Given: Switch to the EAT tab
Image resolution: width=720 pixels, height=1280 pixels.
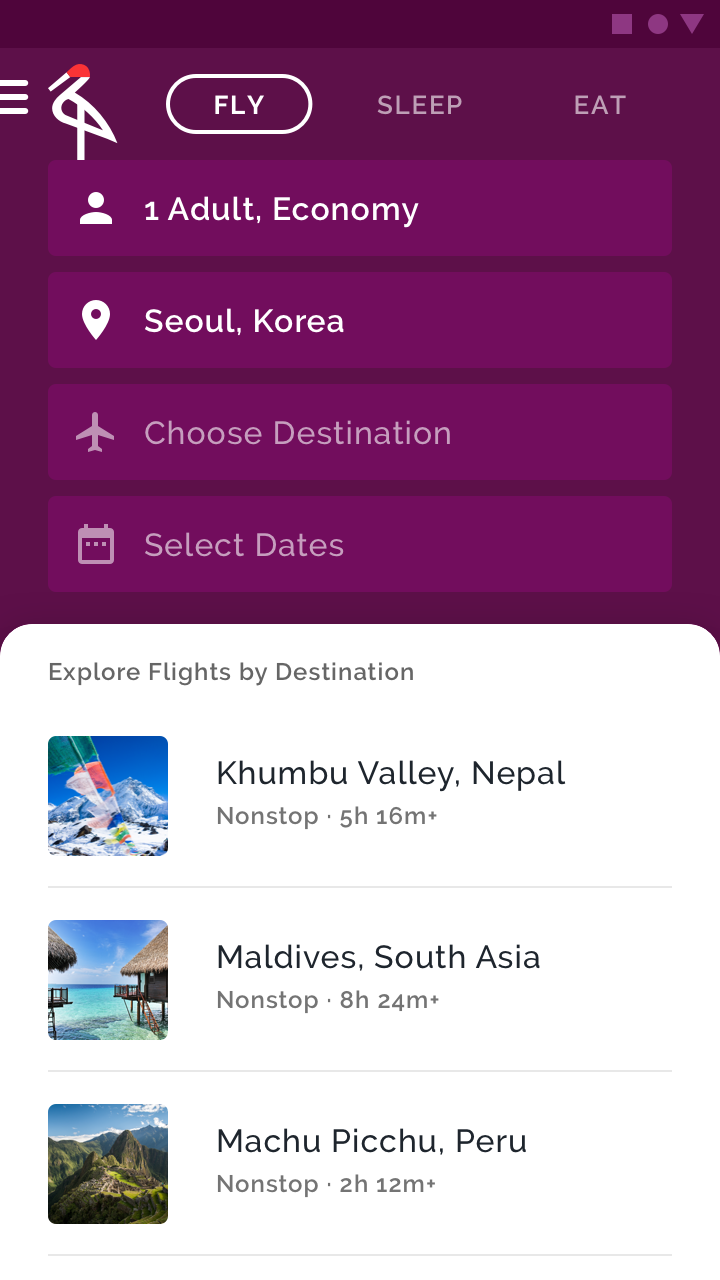Looking at the screenshot, I should 599,105.
